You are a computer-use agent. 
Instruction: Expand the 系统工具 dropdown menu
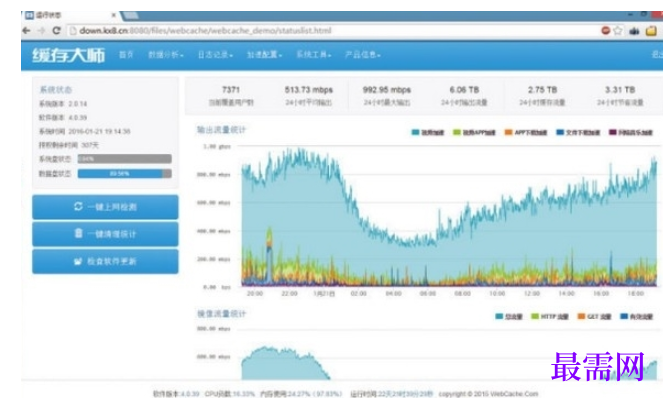point(313,55)
